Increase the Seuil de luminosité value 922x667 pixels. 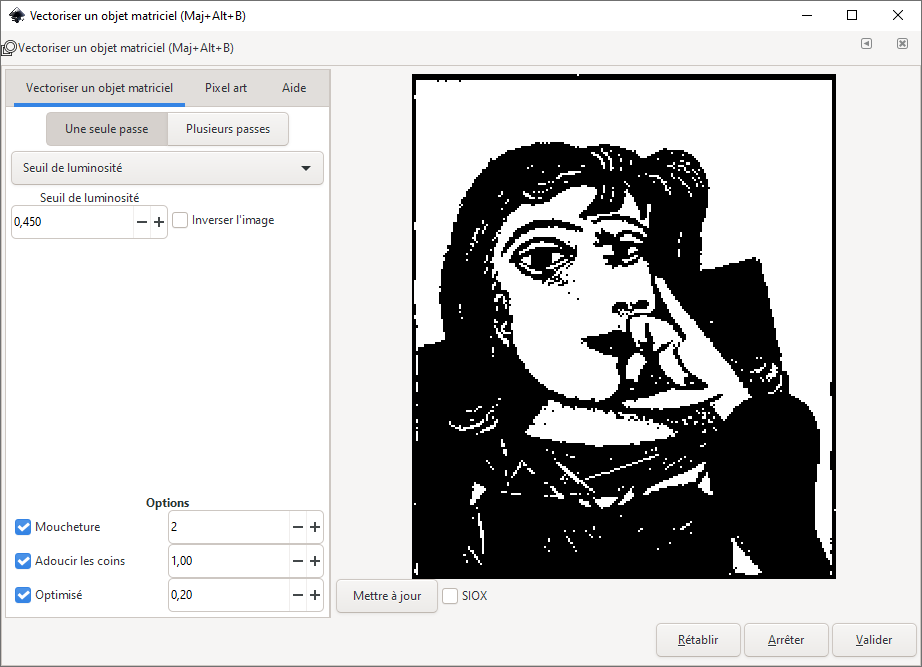tap(159, 222)
